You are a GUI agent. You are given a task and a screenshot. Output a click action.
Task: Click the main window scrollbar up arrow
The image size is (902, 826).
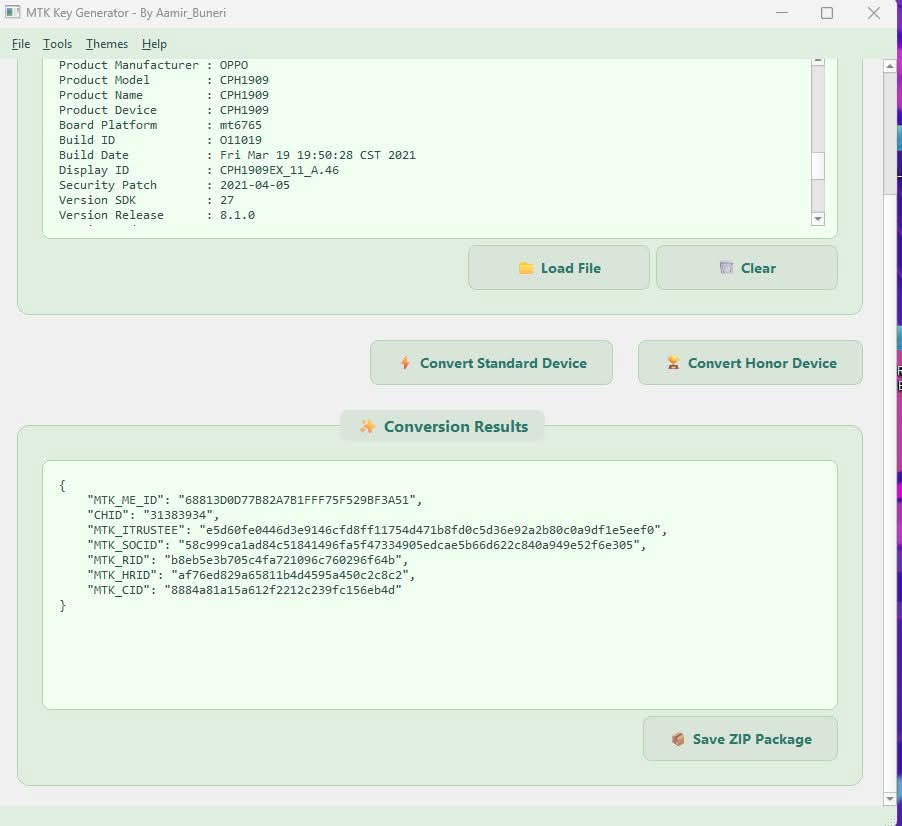[890, 66]
